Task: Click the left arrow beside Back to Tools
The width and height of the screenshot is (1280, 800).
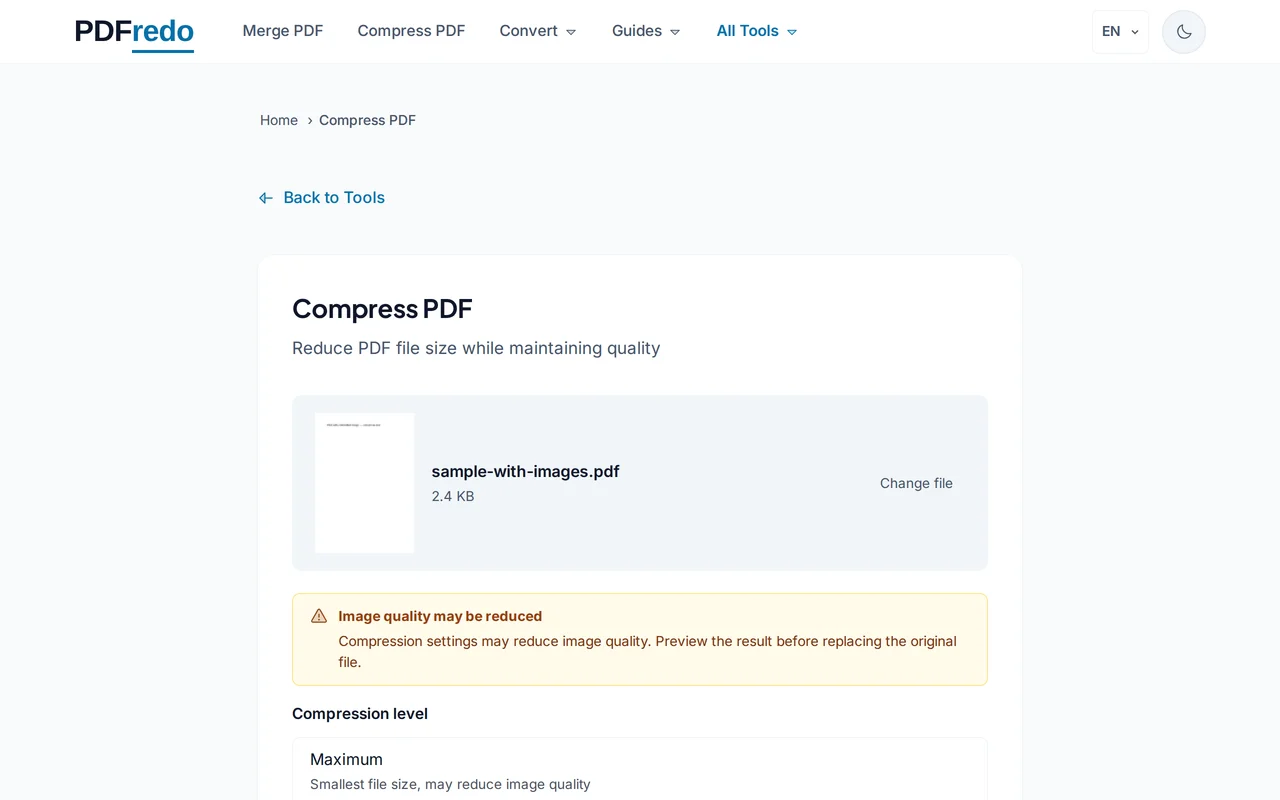Action: [265, 197]
